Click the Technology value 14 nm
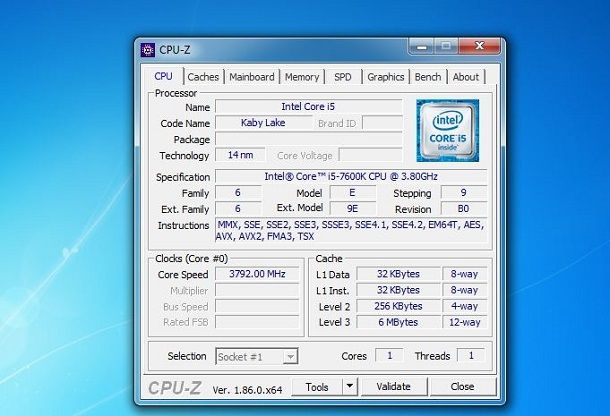This screenshot has width=610, height=416. (x=240, y=155)
